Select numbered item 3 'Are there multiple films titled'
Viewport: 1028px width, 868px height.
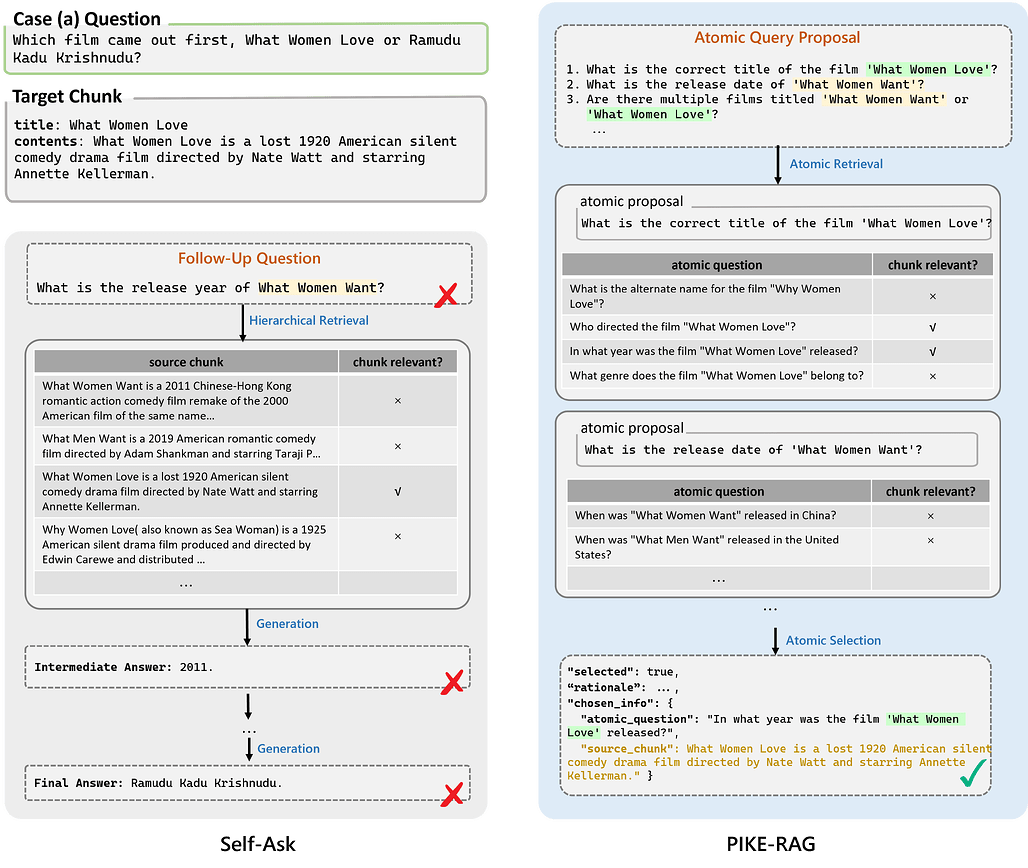point(768,107)
